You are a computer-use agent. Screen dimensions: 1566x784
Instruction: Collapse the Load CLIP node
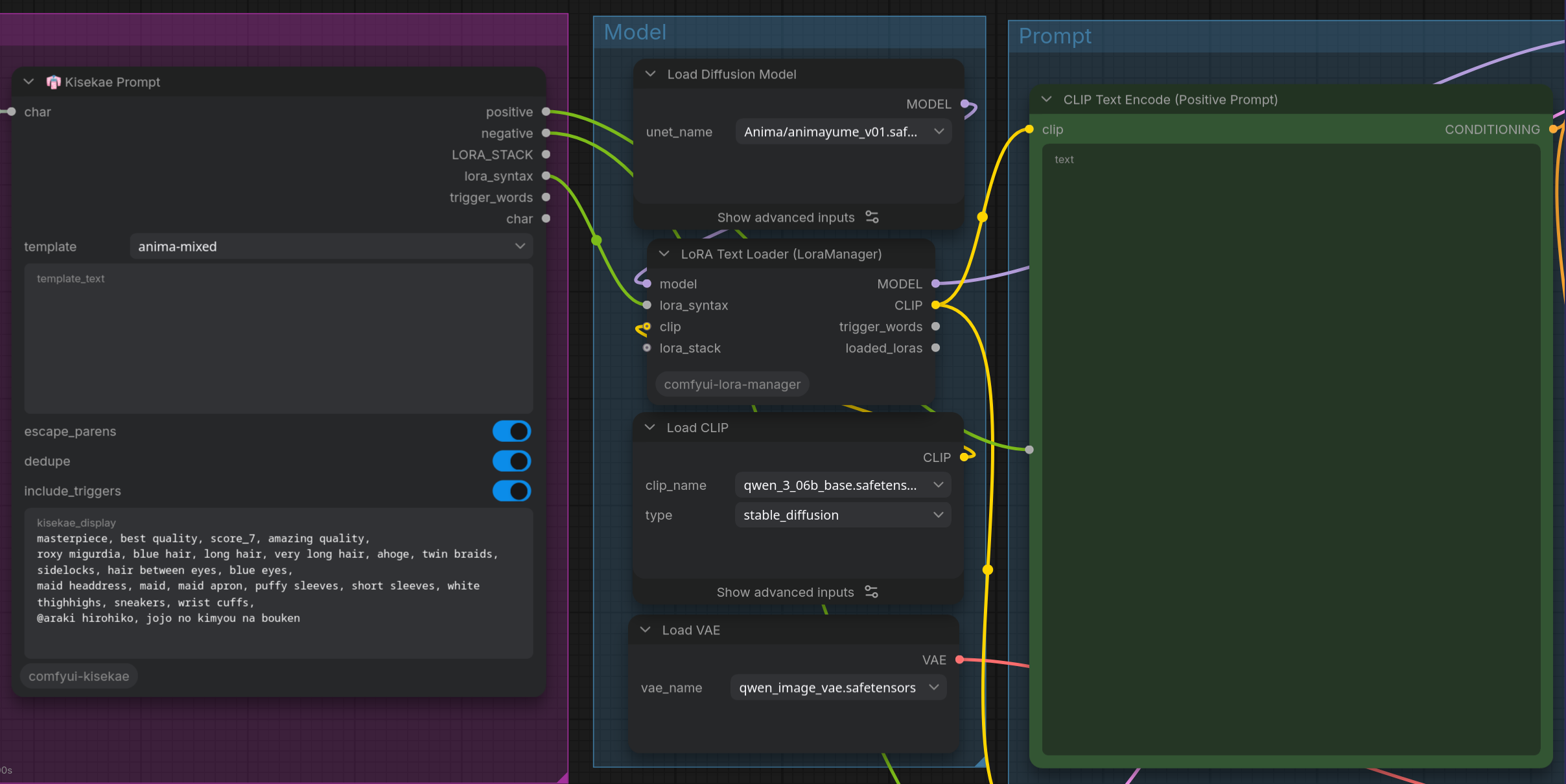(x=649, y=428)
